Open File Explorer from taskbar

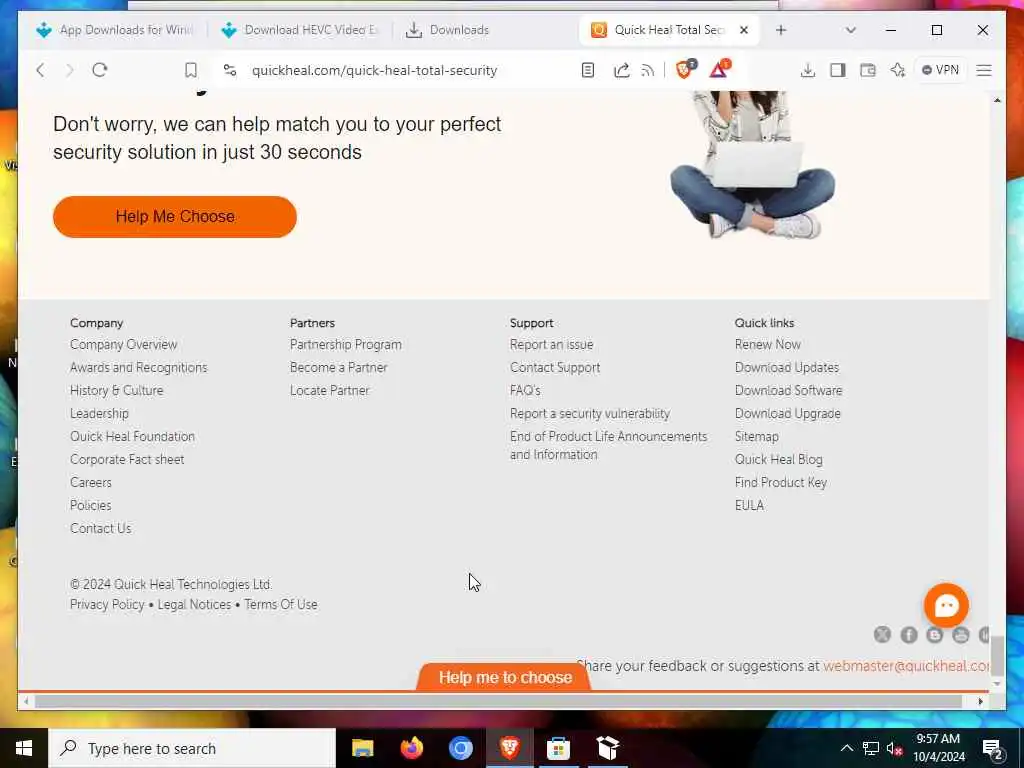[x=362, y=748]
